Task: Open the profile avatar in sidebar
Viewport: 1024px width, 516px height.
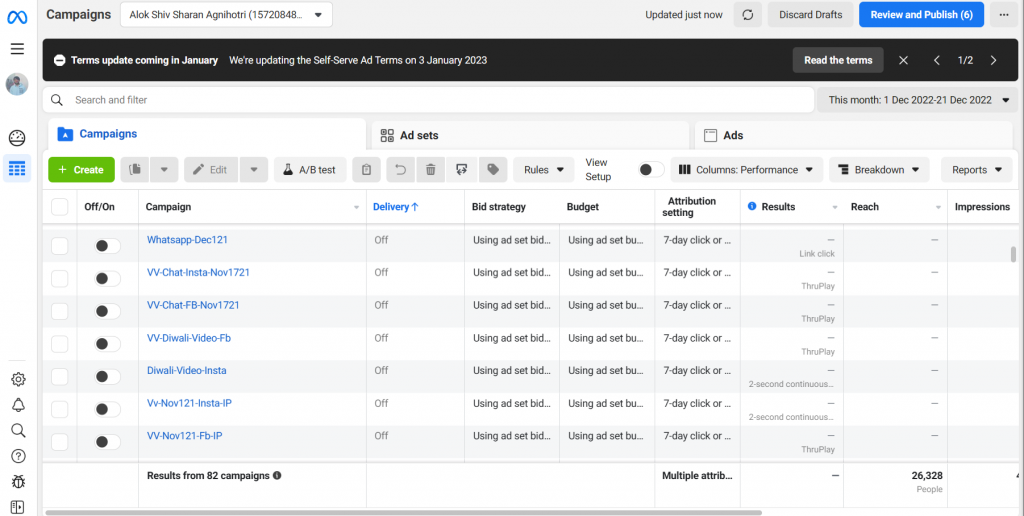Action: [x=17, y=84]
